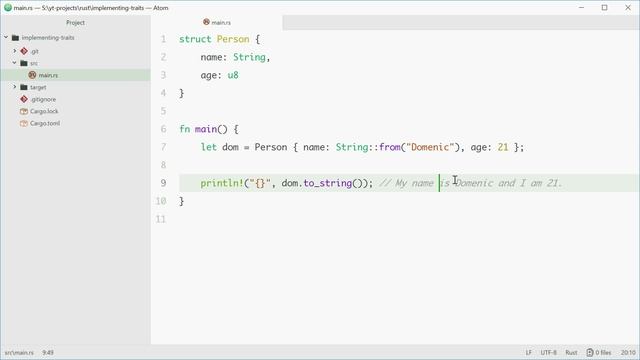Viewport: 640px width, 360px height.
Task: Expand the target folder chevron
Action: (x=15, y=87)
